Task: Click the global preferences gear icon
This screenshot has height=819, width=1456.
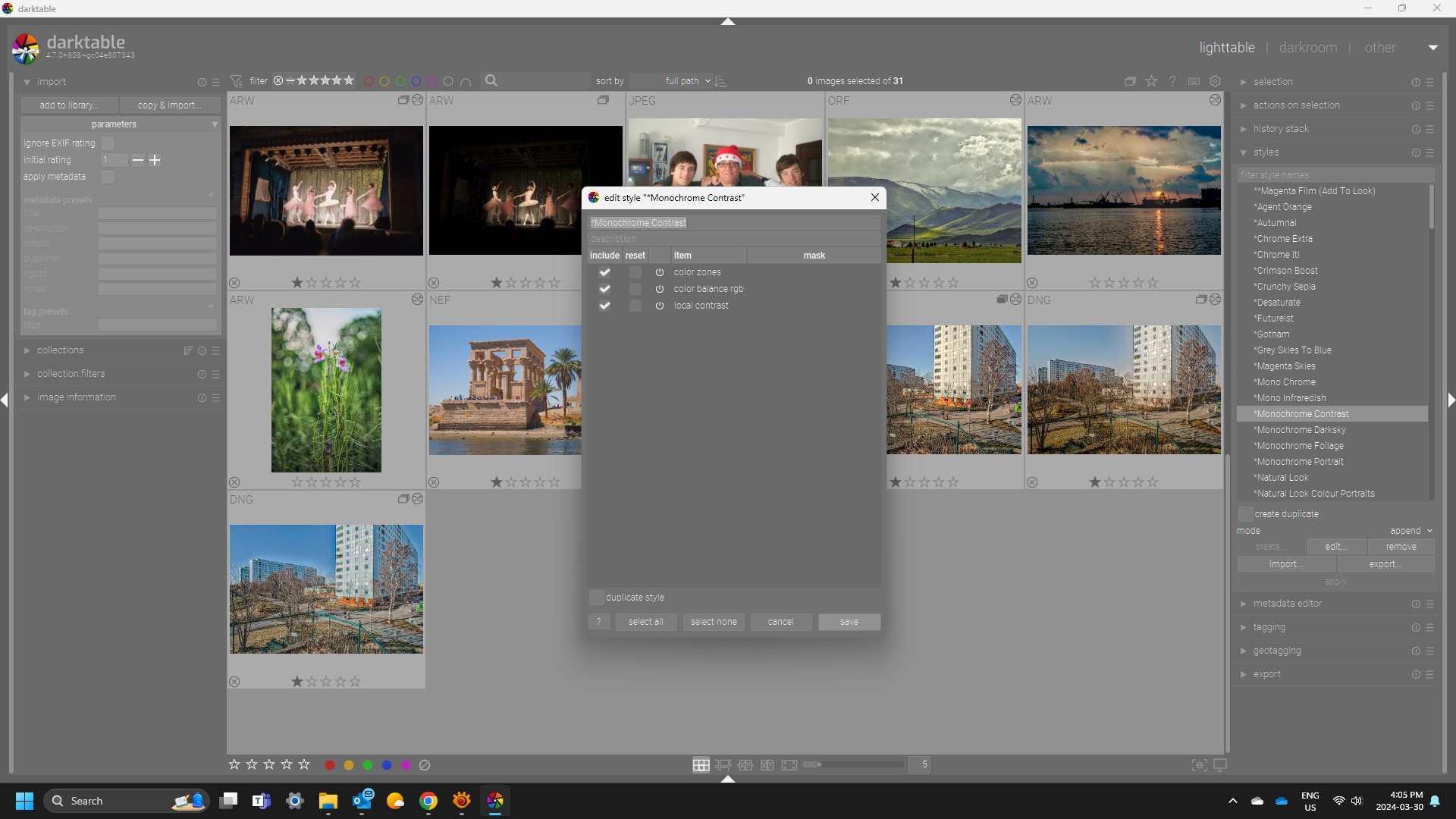Action: click(1215, 81)
